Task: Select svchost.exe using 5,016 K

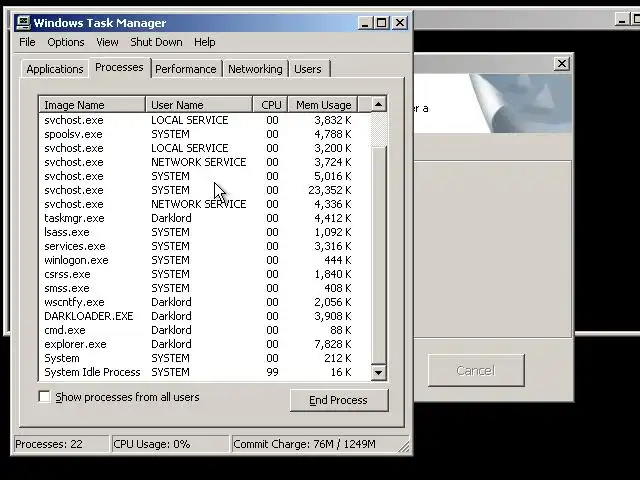Action: (205, 176)
